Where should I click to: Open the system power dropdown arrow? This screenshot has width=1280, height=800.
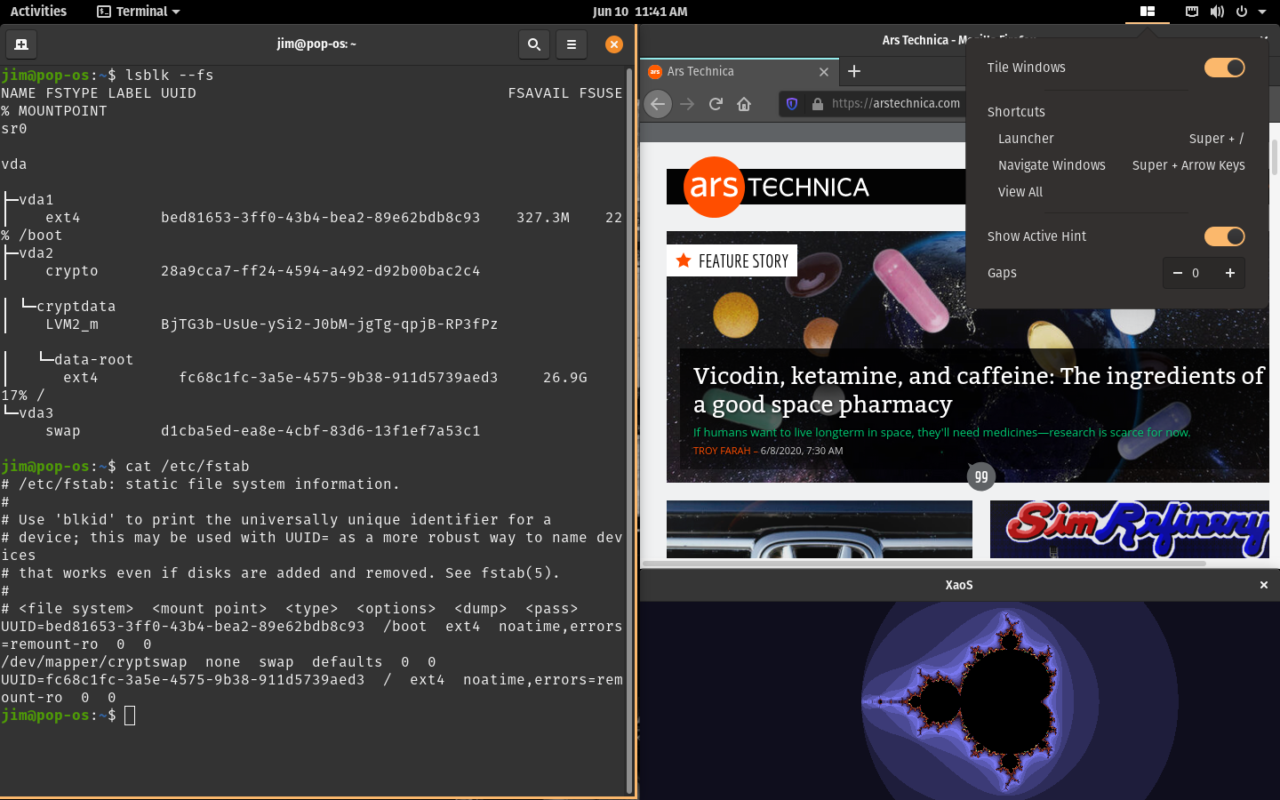click(1261, 11)
